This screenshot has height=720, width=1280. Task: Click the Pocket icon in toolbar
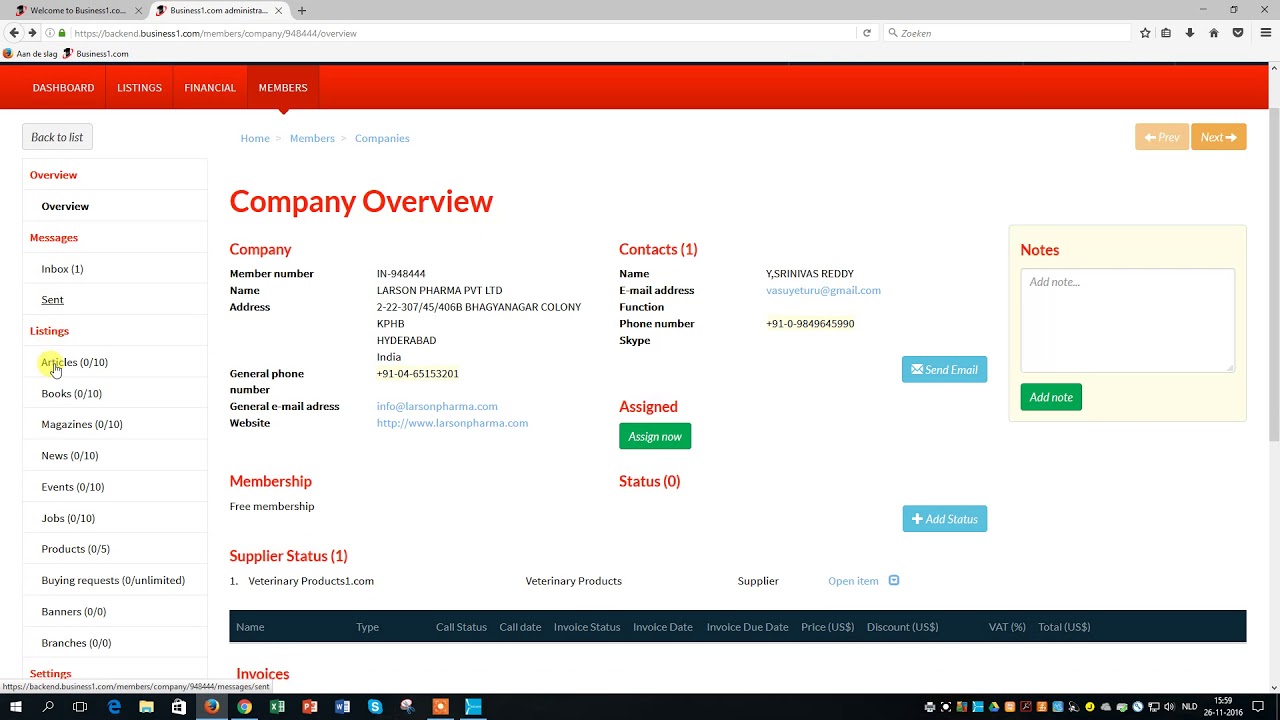click(1238, 33)
